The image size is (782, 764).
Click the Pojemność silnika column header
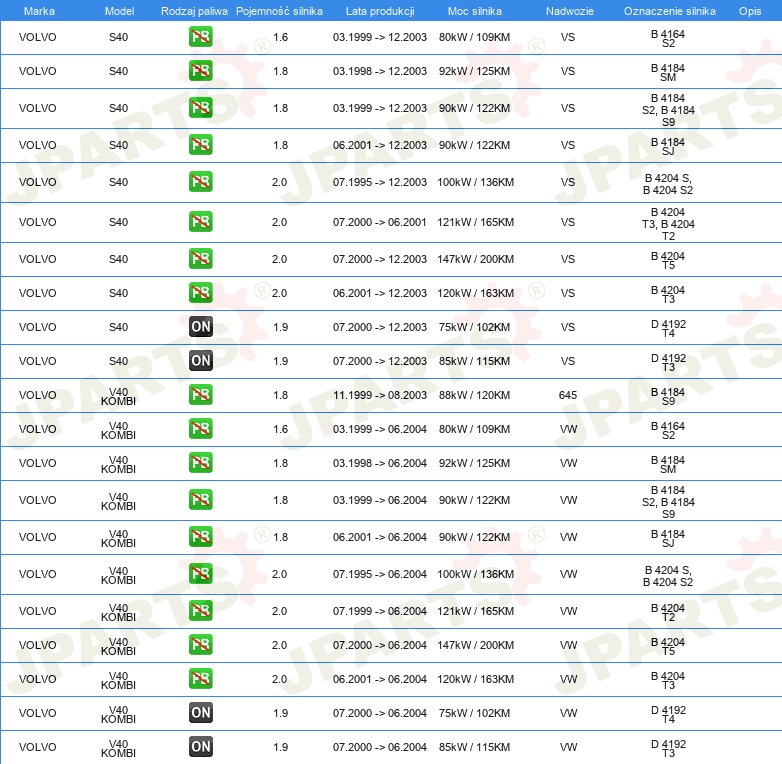[x=279, y=11]
